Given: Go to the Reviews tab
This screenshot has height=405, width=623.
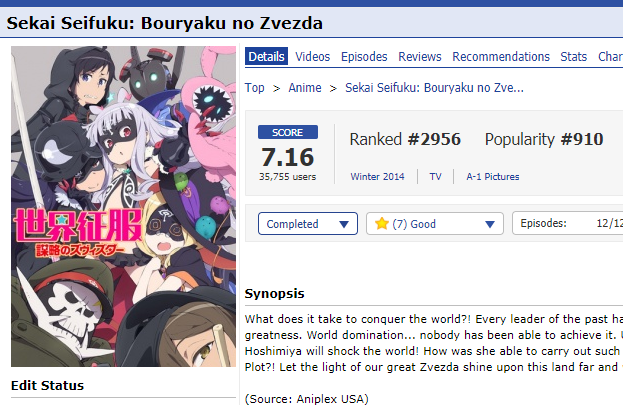Looking at the screenshot, I should pyautogui.click(x=420, y=56).
